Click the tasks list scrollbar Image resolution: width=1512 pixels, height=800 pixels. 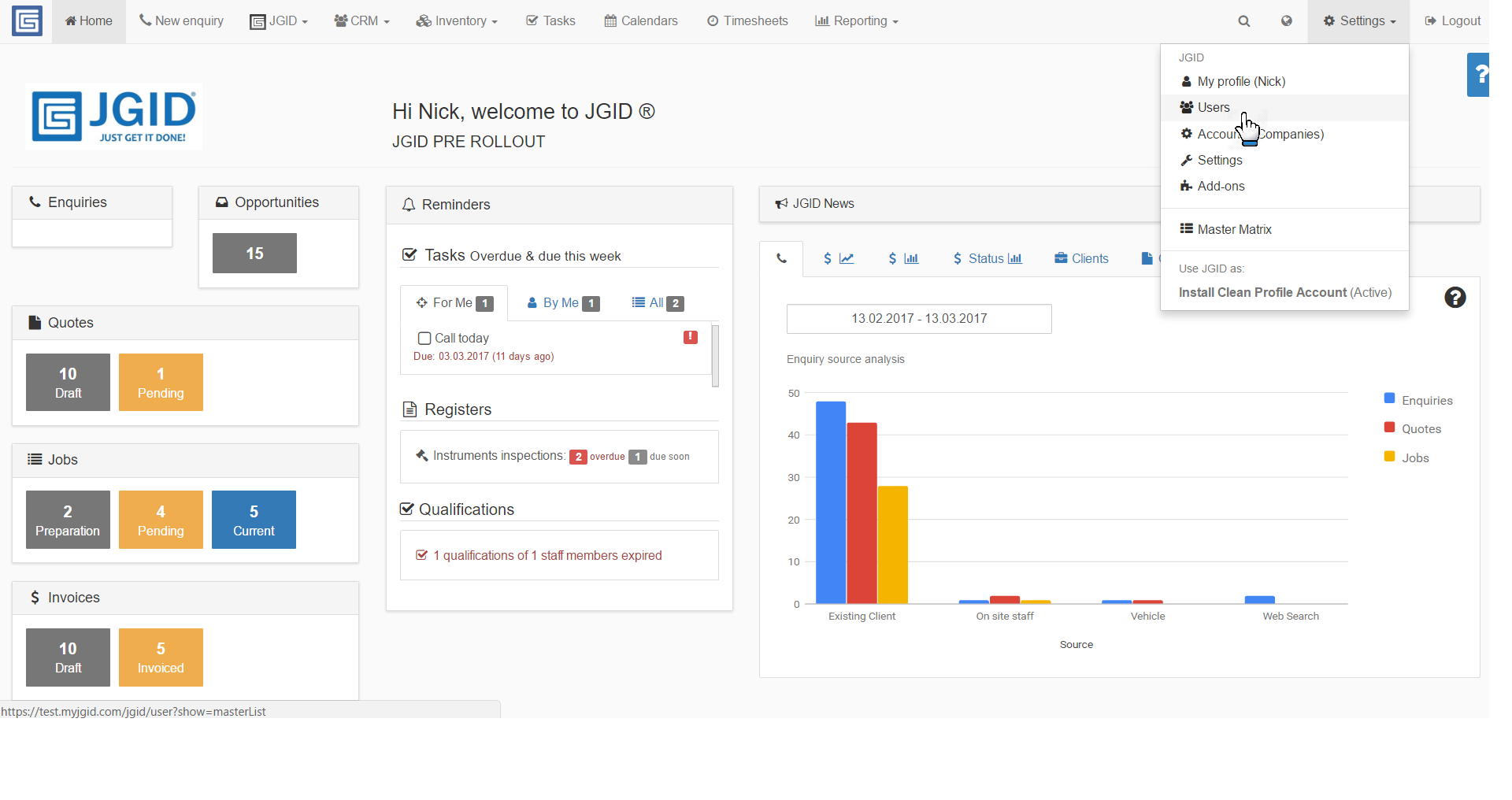click(715, 356)
